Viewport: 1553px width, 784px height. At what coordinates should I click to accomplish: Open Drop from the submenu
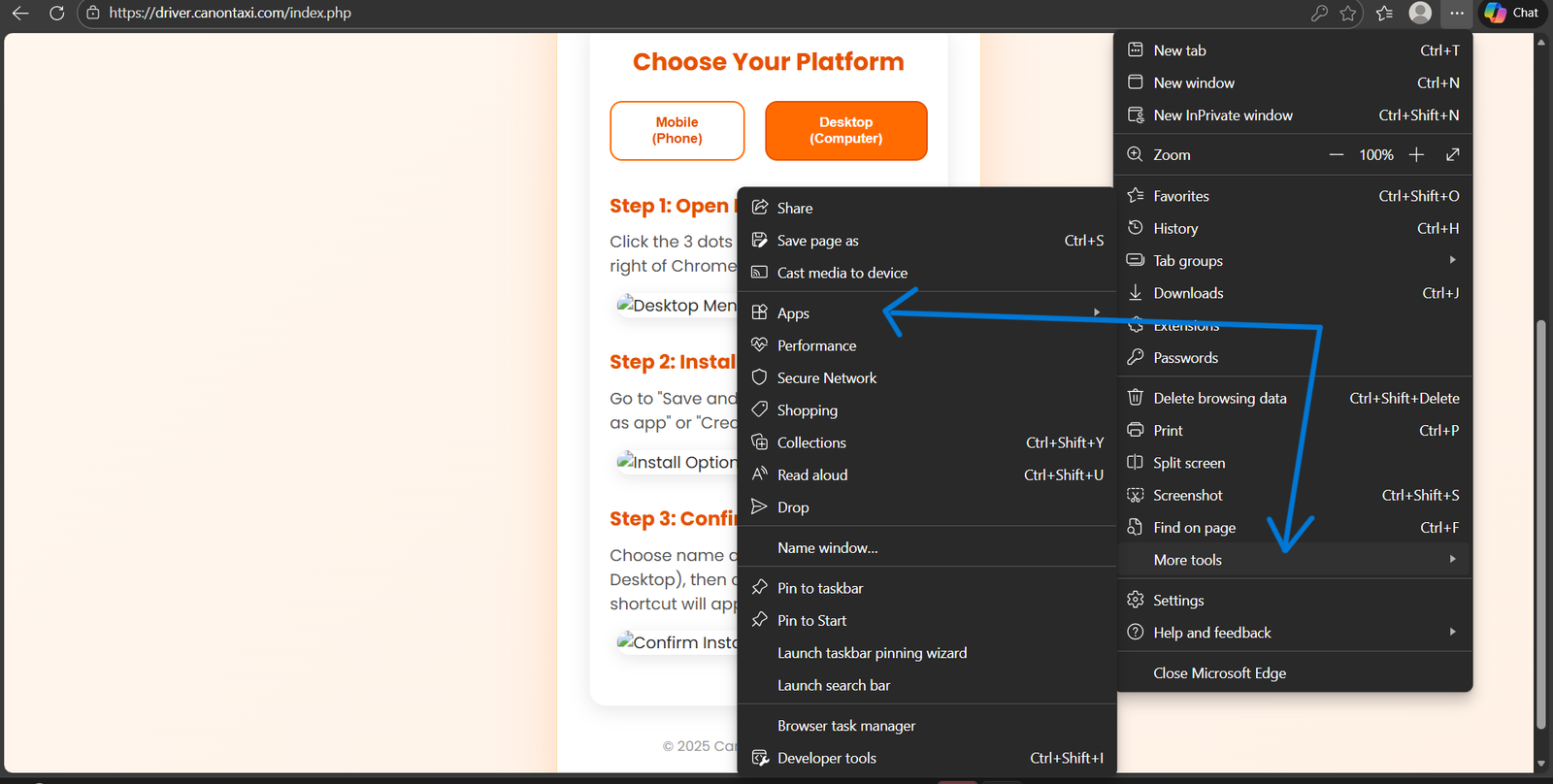(927, 507)
